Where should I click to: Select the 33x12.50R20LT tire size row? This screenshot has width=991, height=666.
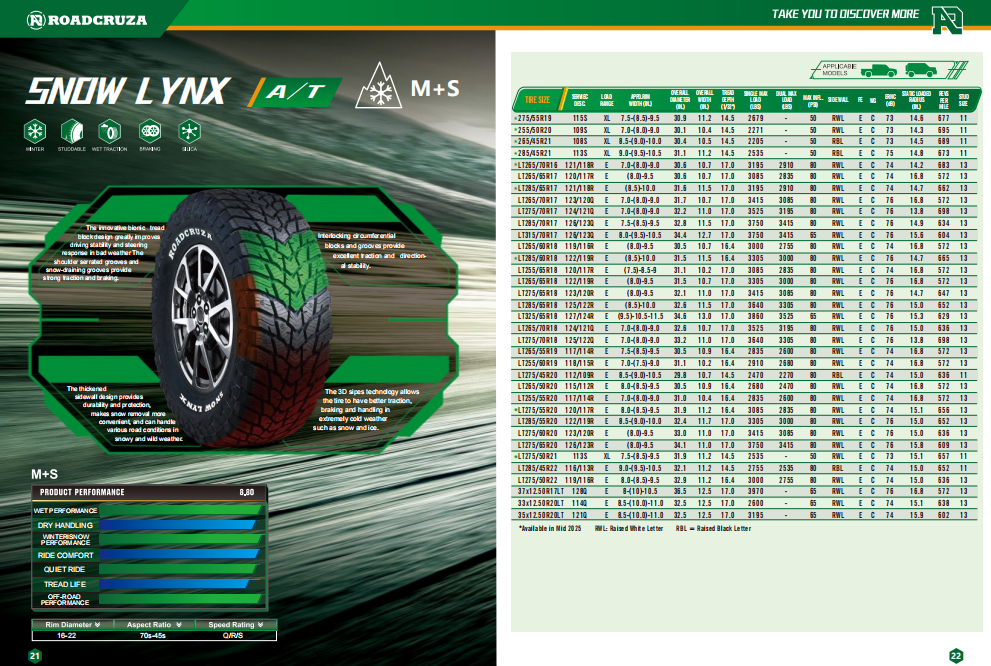(x=745, y=504)
